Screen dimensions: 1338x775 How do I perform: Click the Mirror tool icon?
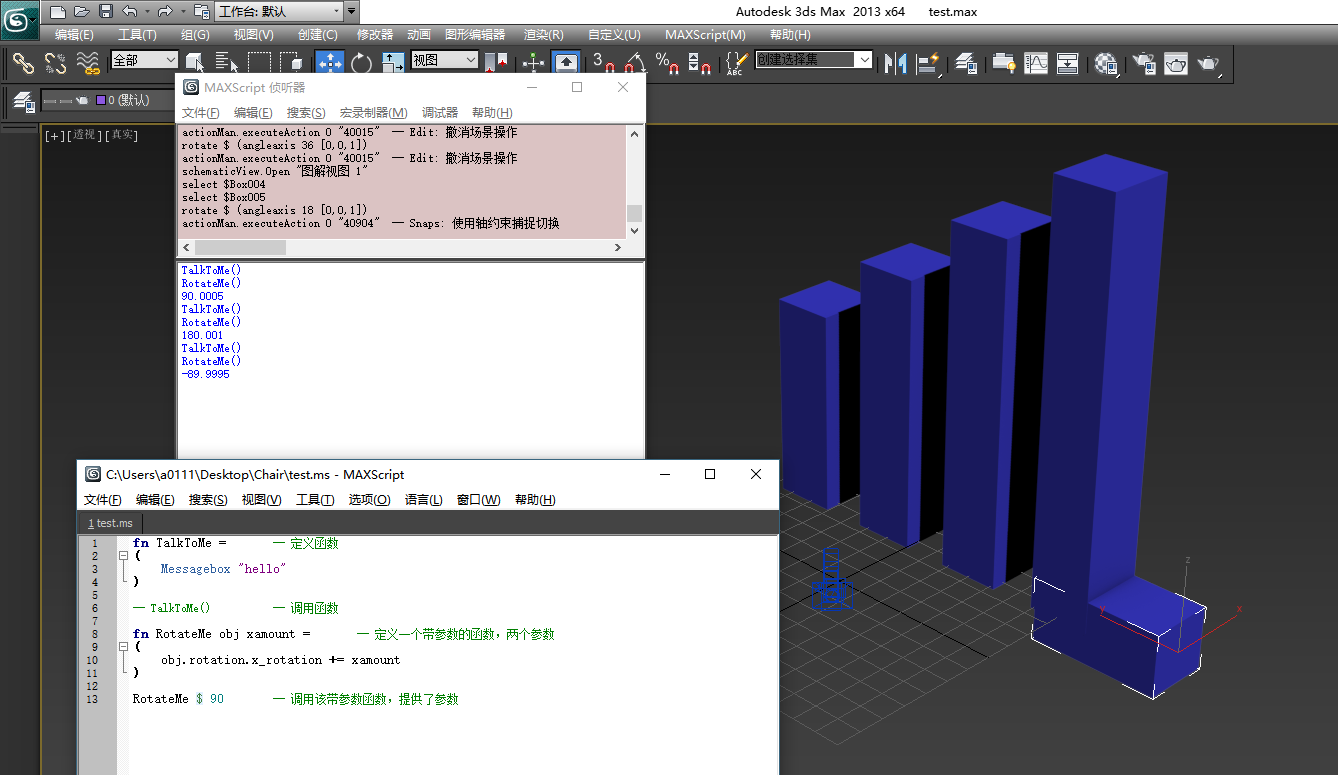click(x=896, y=63)
